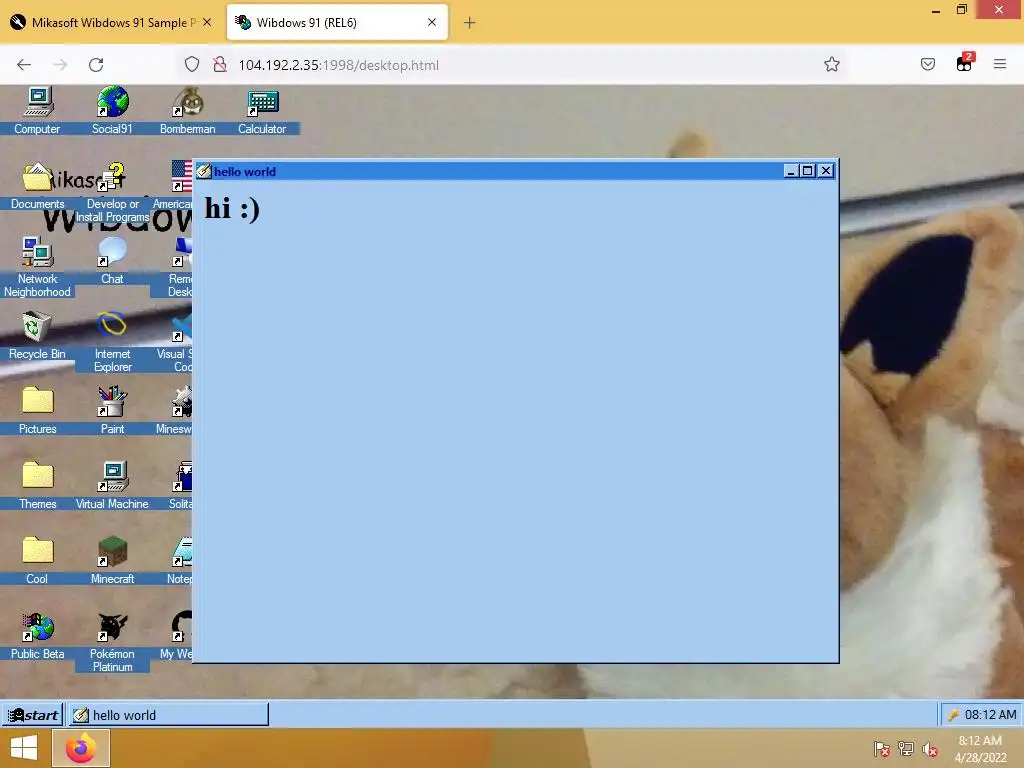The height and width of the screenshot is (768, 1024).
Task: Click the muted volume tray icon
Action: pos(930,749)
